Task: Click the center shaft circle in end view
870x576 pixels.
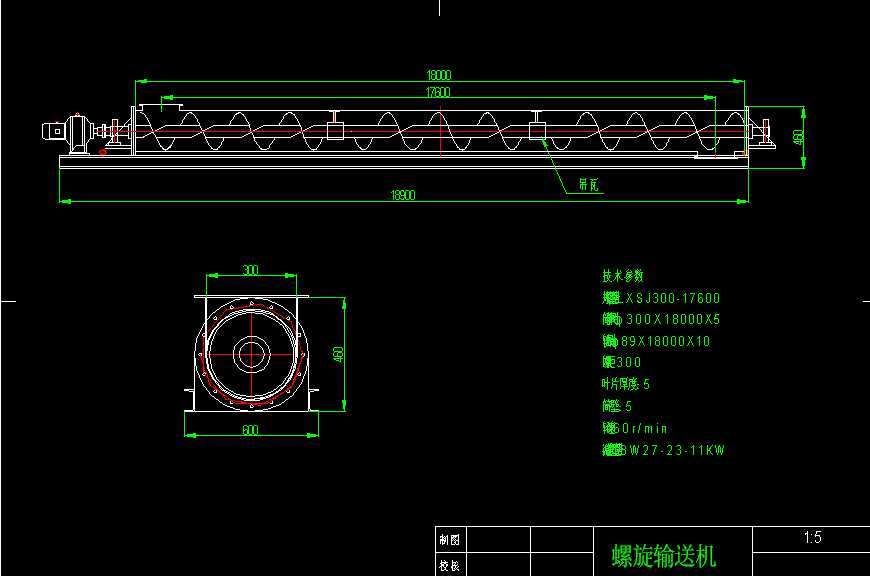Action: pos(250,353)
